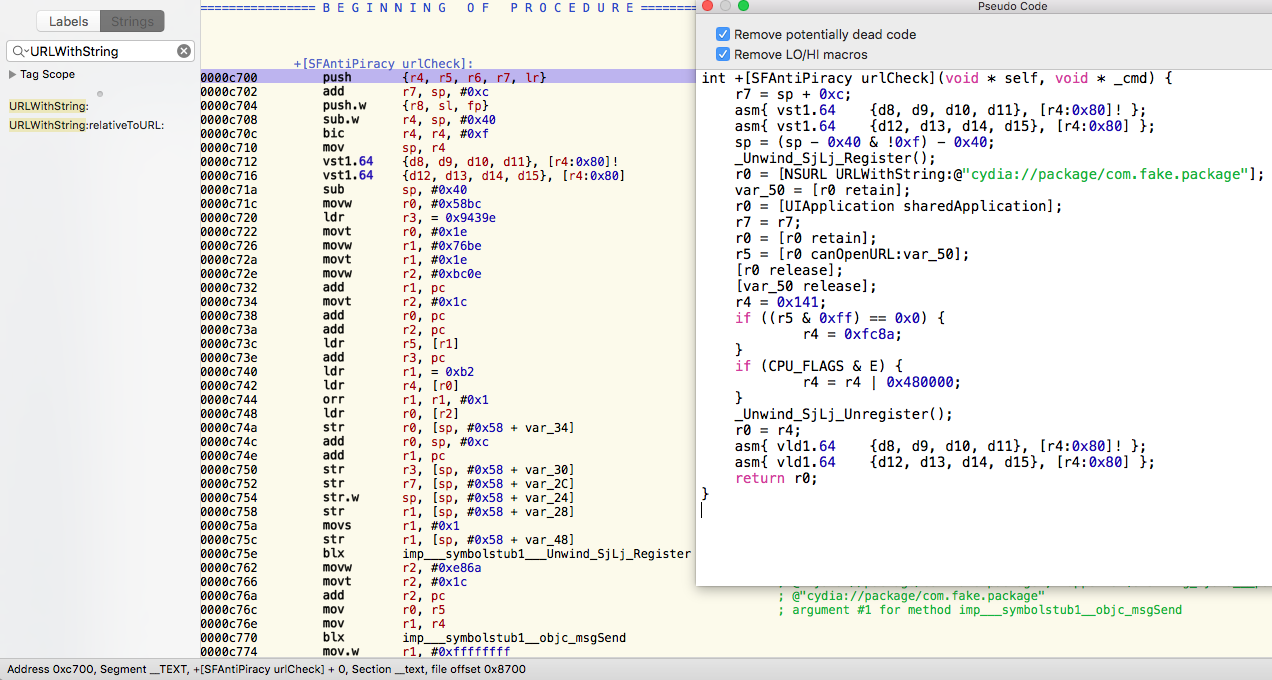
Task: Click the search magnifier icon in filter field
Action: 20,51
